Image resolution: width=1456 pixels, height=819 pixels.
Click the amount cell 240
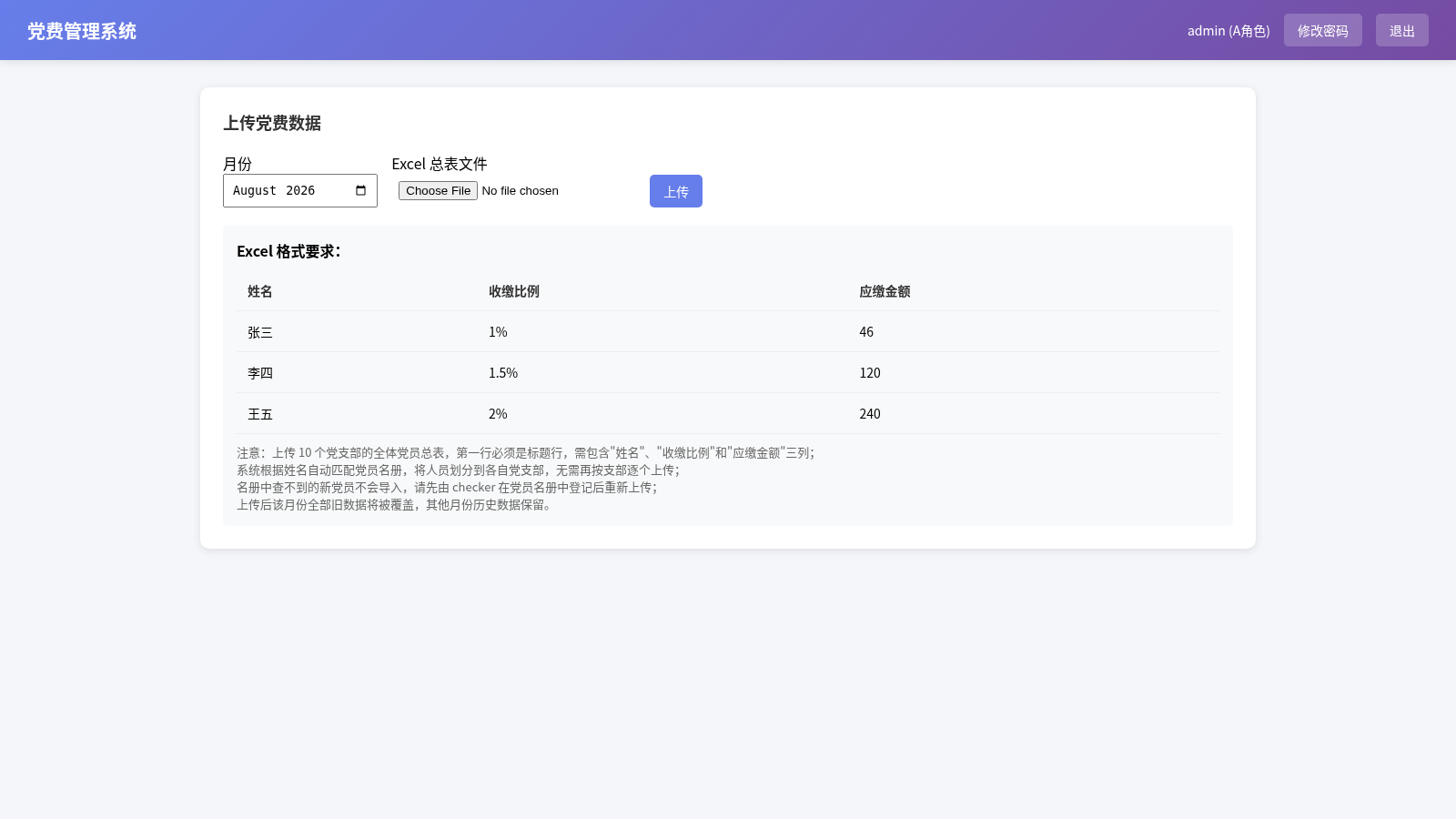tap(870, 414)
